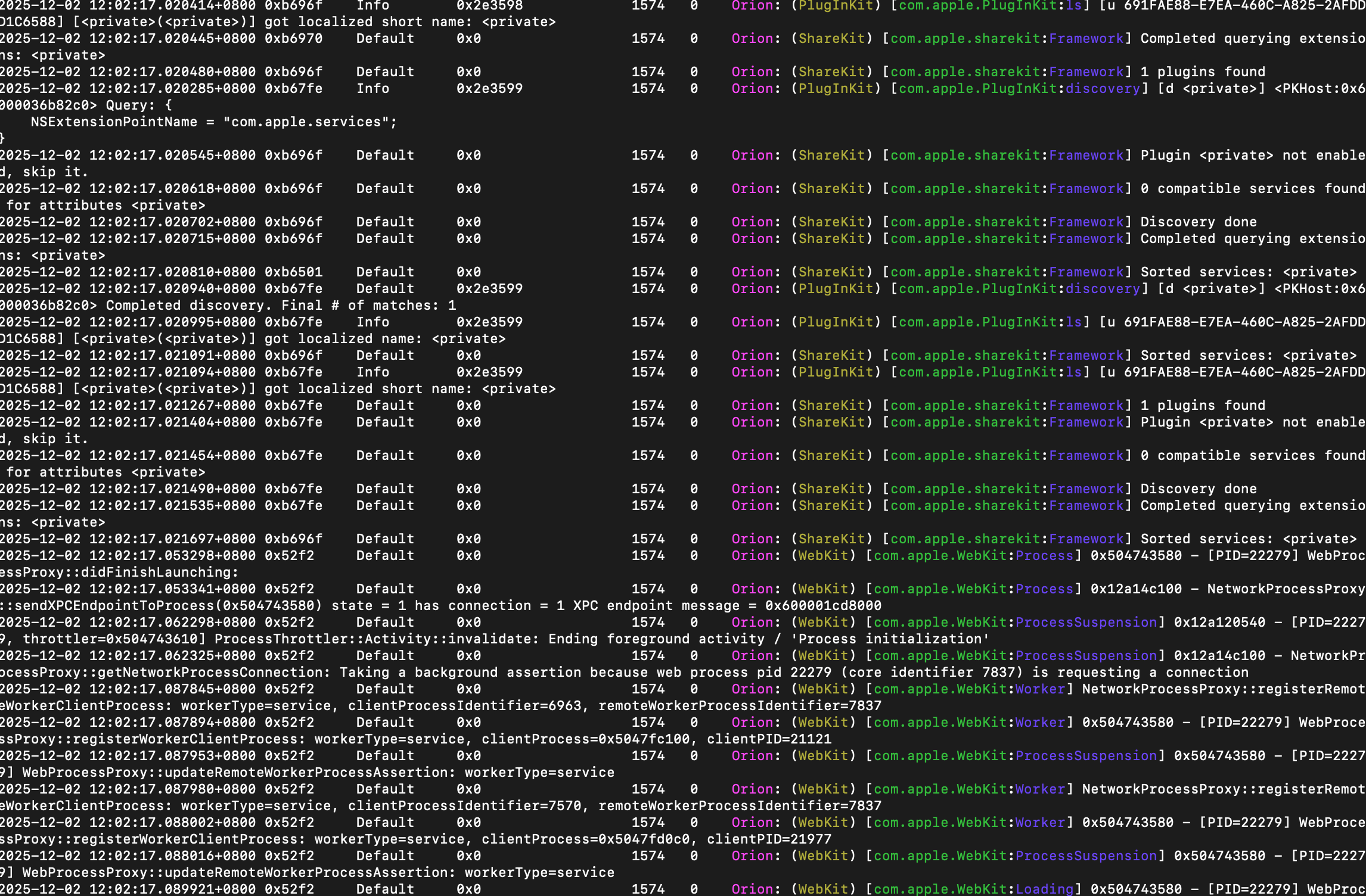Click the clientPID=21121 value

click(x=769, y=739)
